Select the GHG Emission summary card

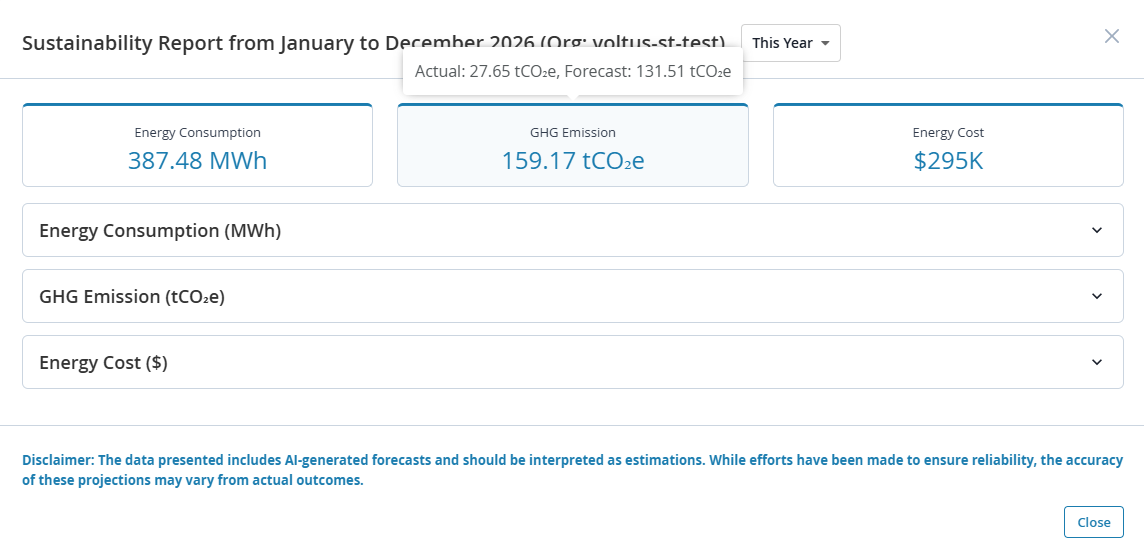(572, 146)
